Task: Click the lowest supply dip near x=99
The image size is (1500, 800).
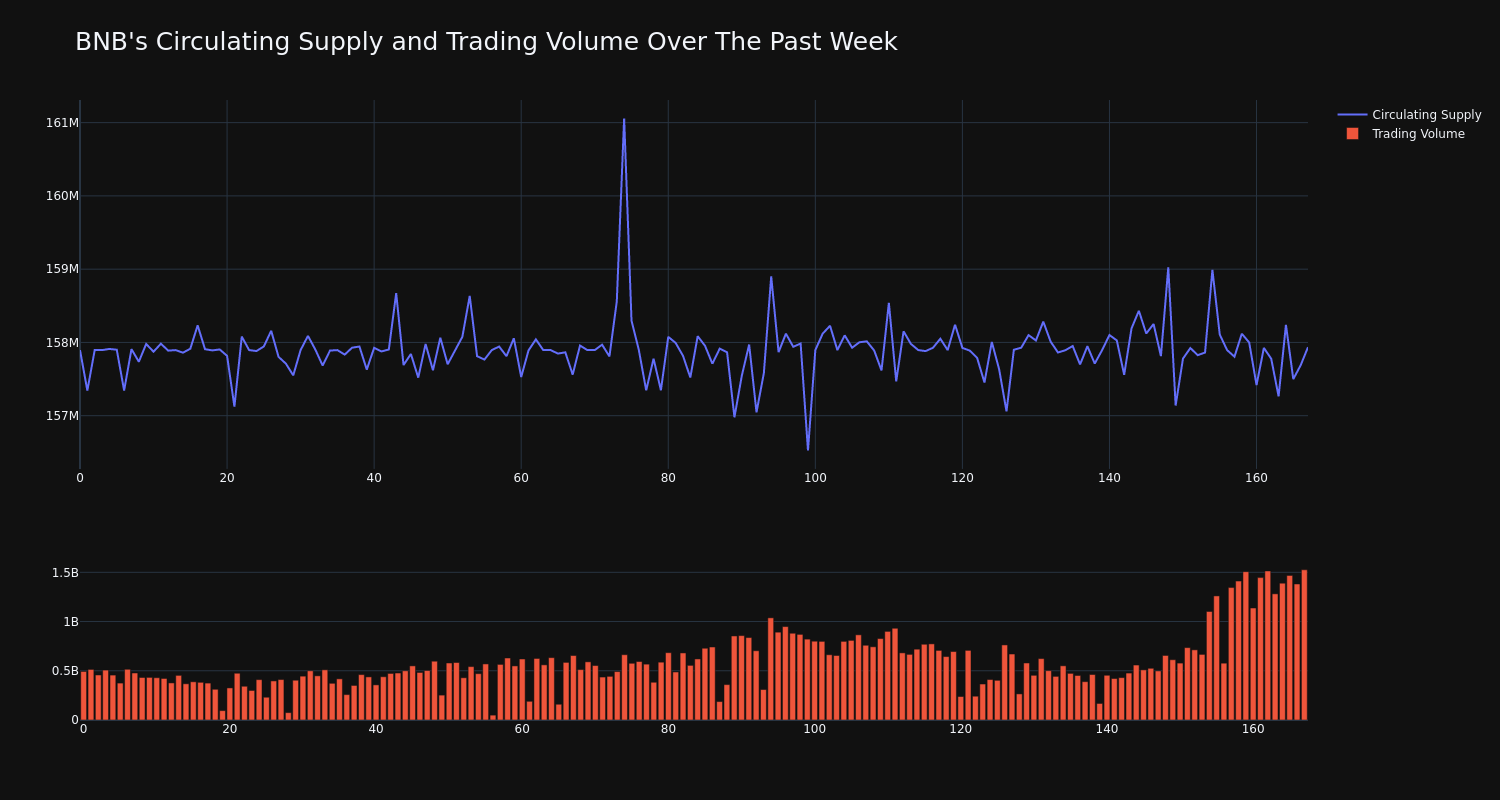Action: click(x=808, y=449)
